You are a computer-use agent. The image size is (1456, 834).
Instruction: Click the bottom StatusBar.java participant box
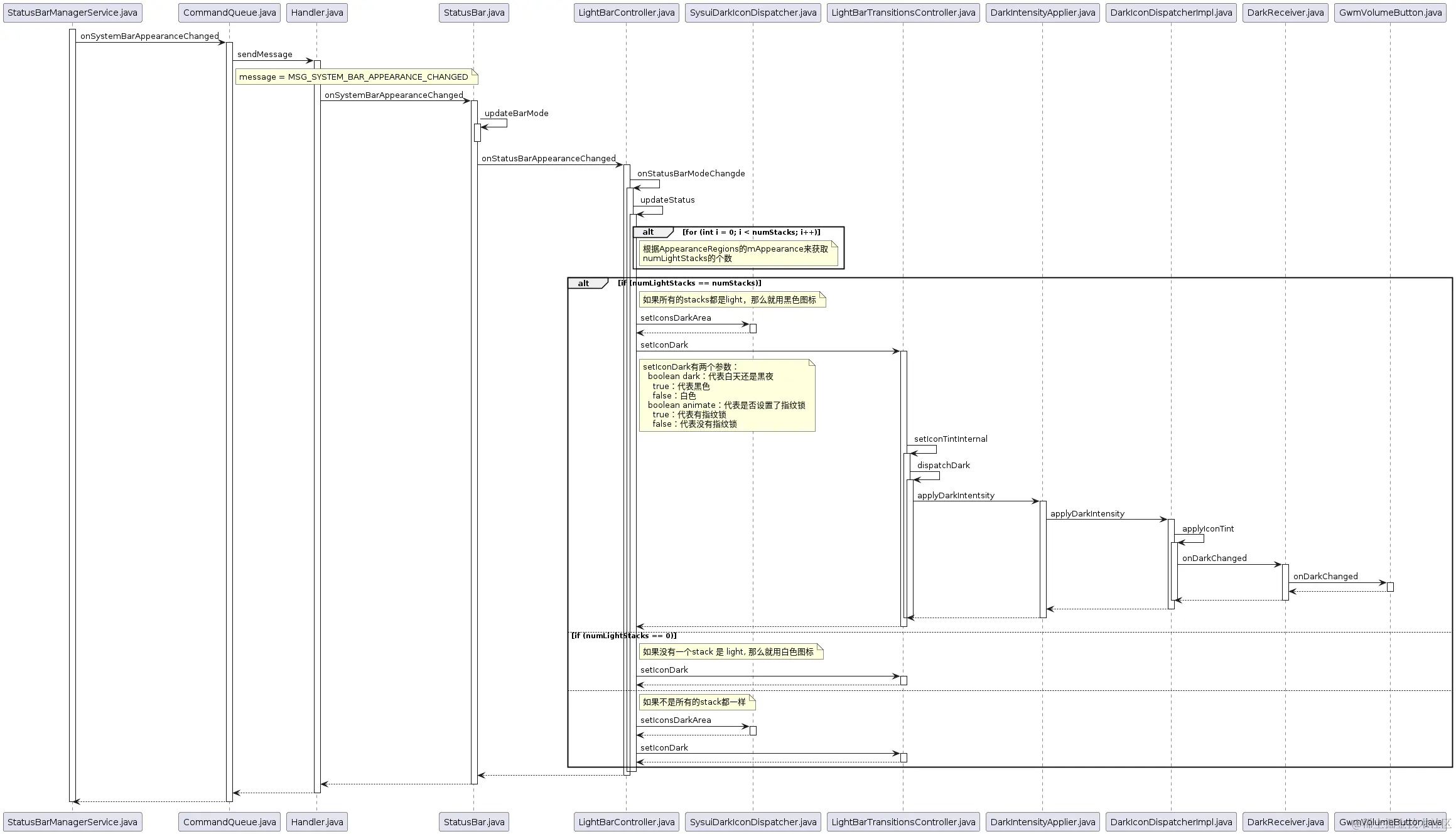coord(474,822)
